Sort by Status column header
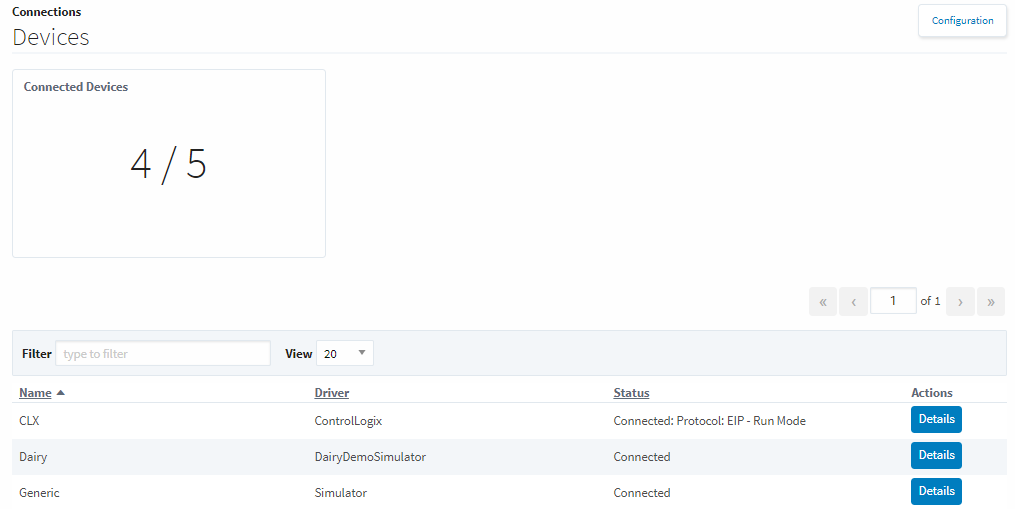1015x509 pixels. (631, 392)
